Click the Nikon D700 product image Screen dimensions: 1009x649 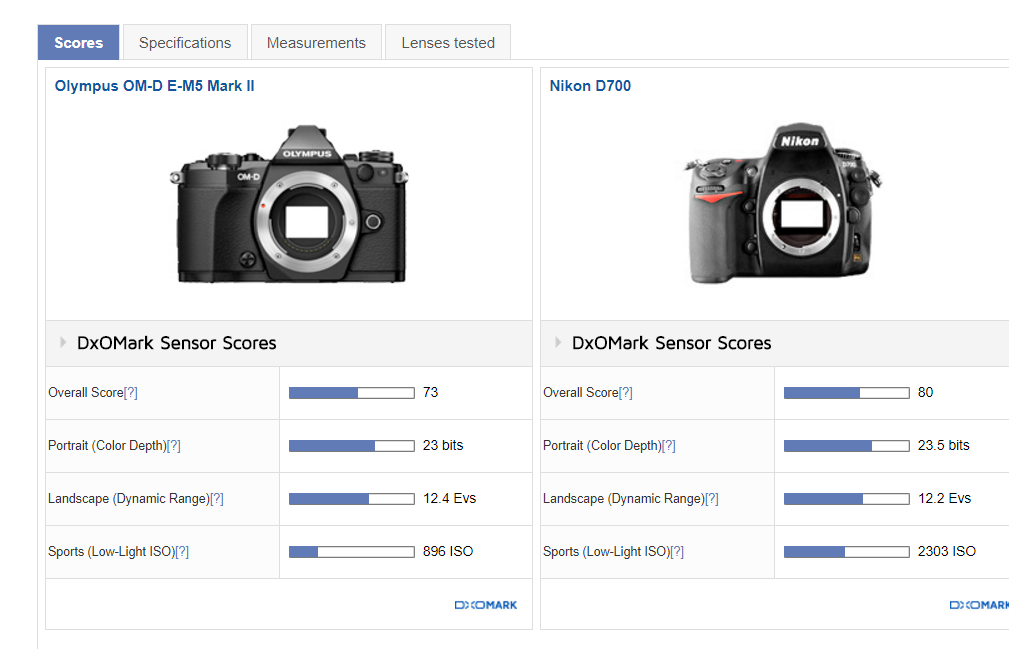[x=782, y=203]
